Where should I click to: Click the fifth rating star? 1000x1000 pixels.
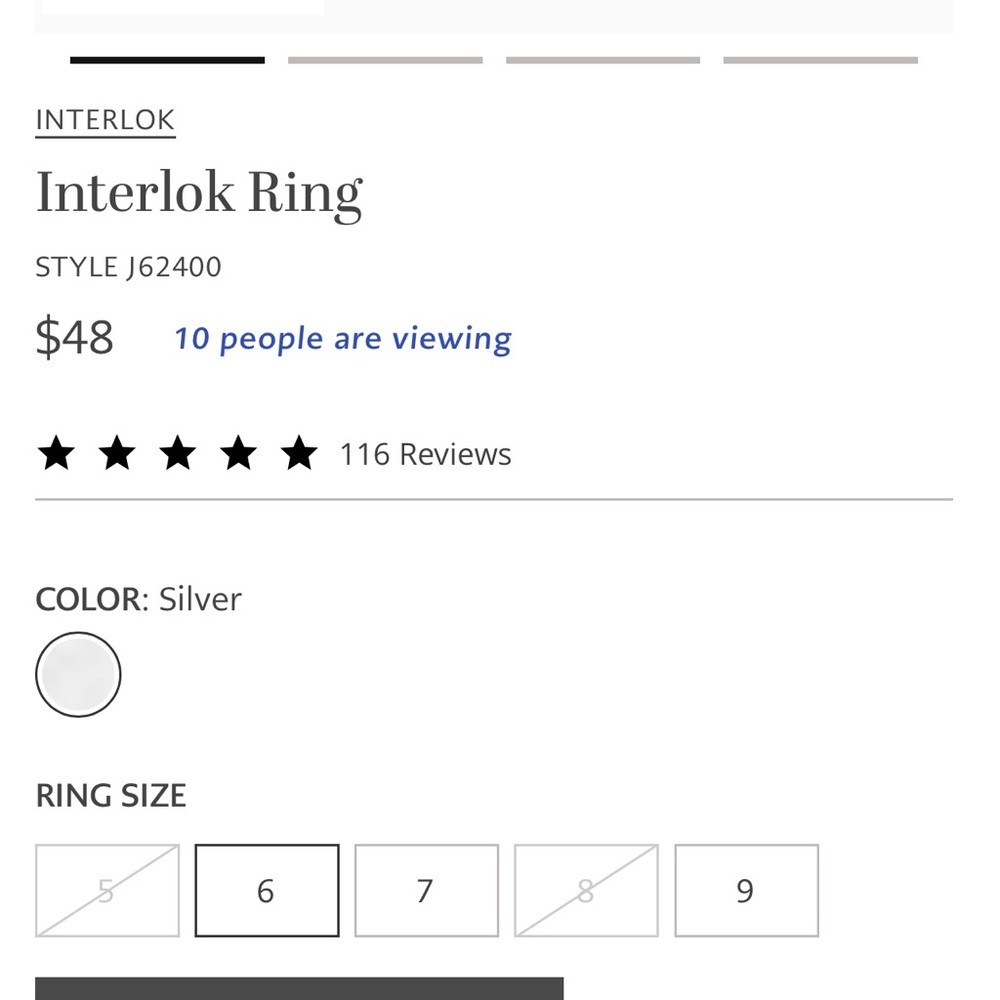tap(299, 453)
